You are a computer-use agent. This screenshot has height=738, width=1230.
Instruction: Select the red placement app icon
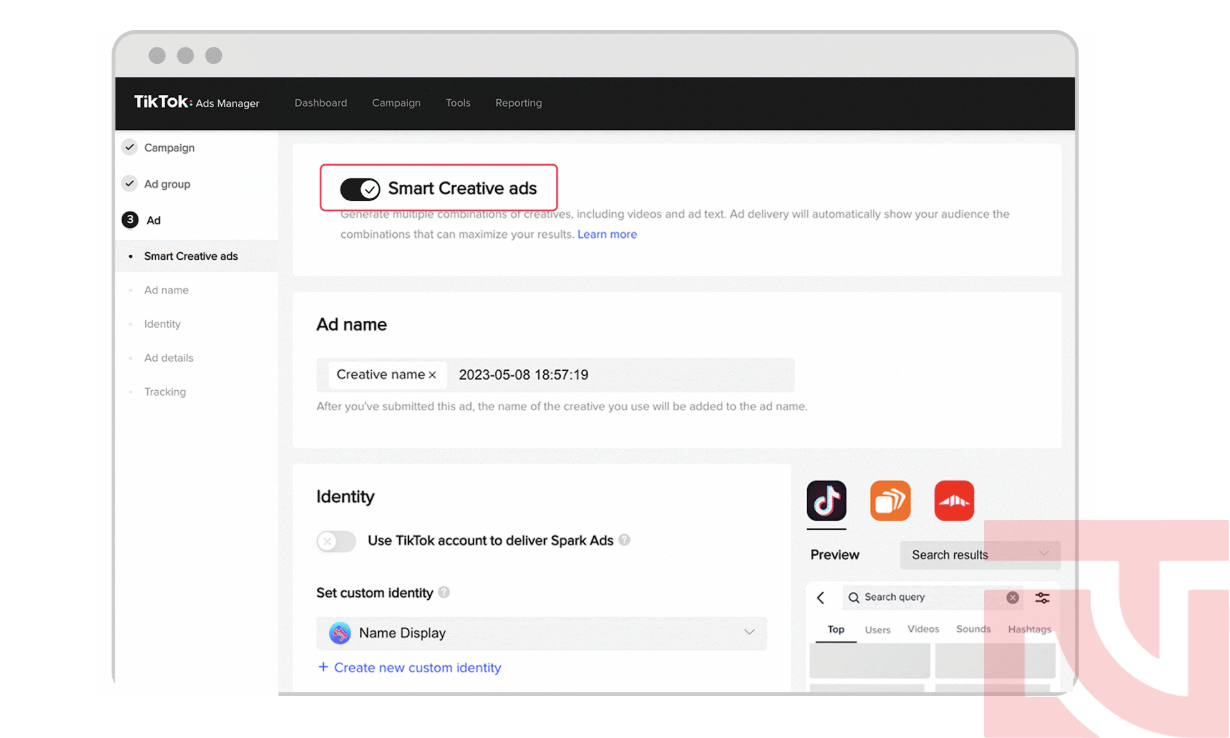pyautogui.click(x=954, y=501)
